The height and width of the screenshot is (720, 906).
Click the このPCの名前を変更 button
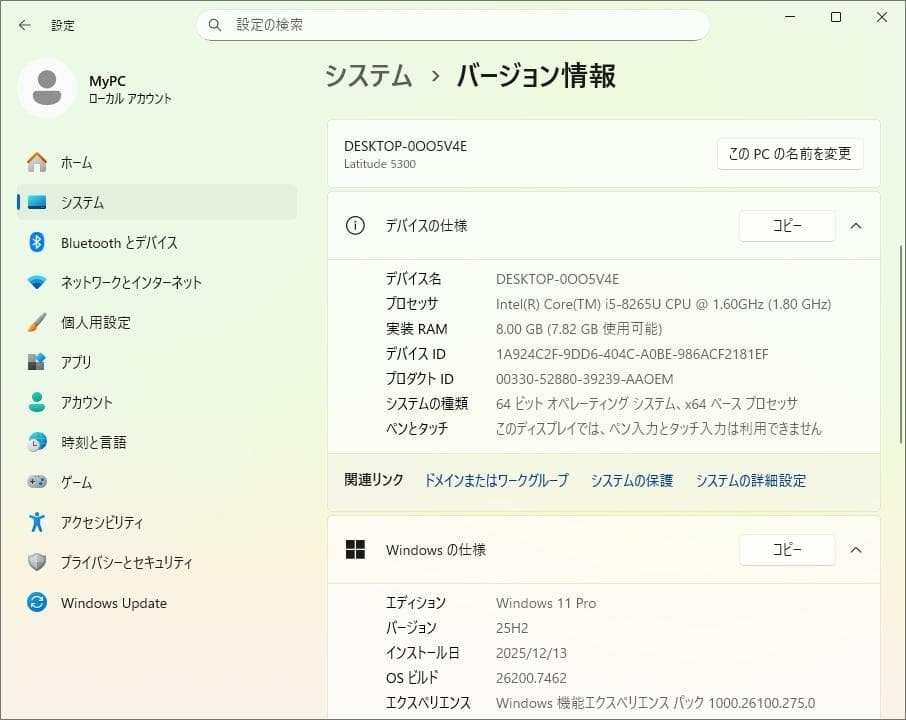click(x=789, y=154)
